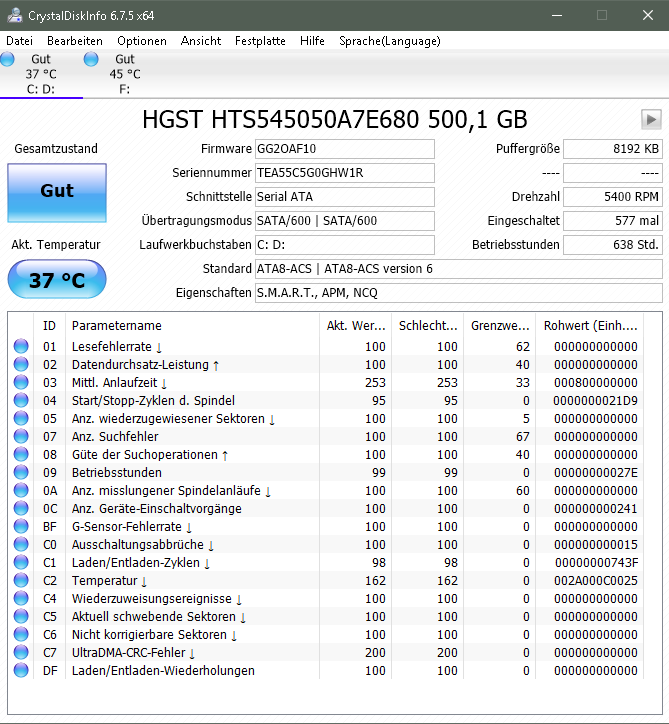669x724 pixels.
Task: Click the Akt. Temperatur label
Action: click(x=56, y=245)
